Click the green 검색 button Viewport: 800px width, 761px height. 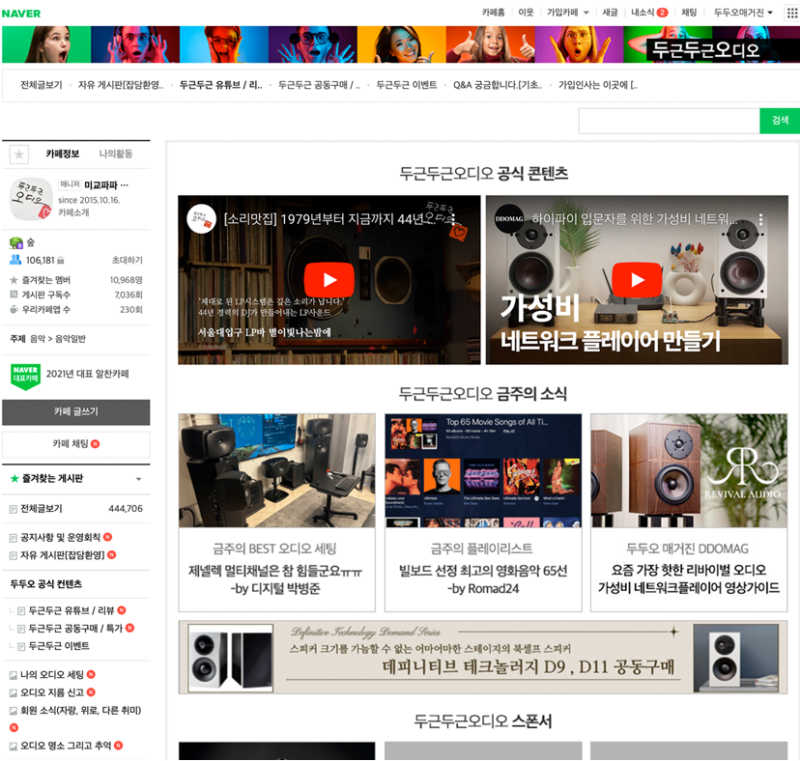pyautogui.click(x=780, y=121)
